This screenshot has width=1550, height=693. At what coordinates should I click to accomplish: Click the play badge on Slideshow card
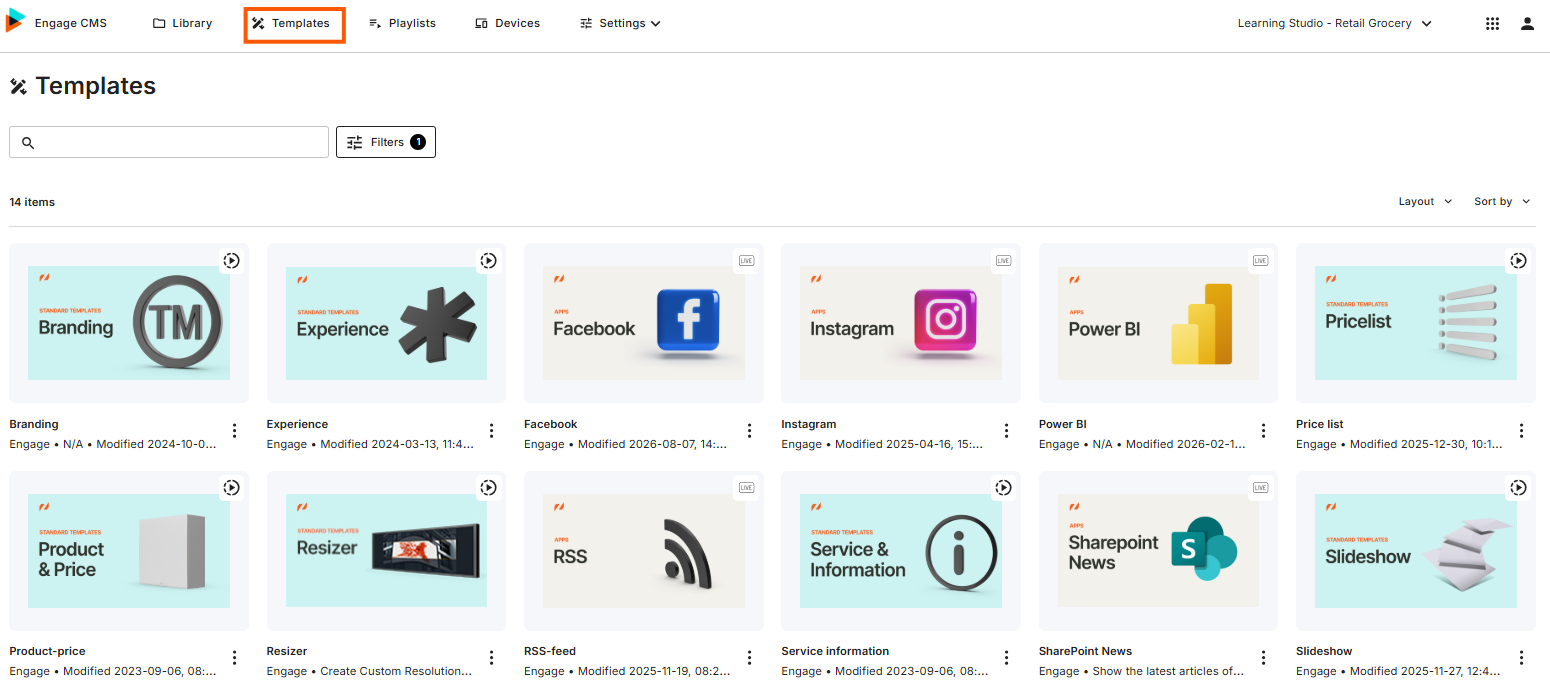[x=1518, y=487]
